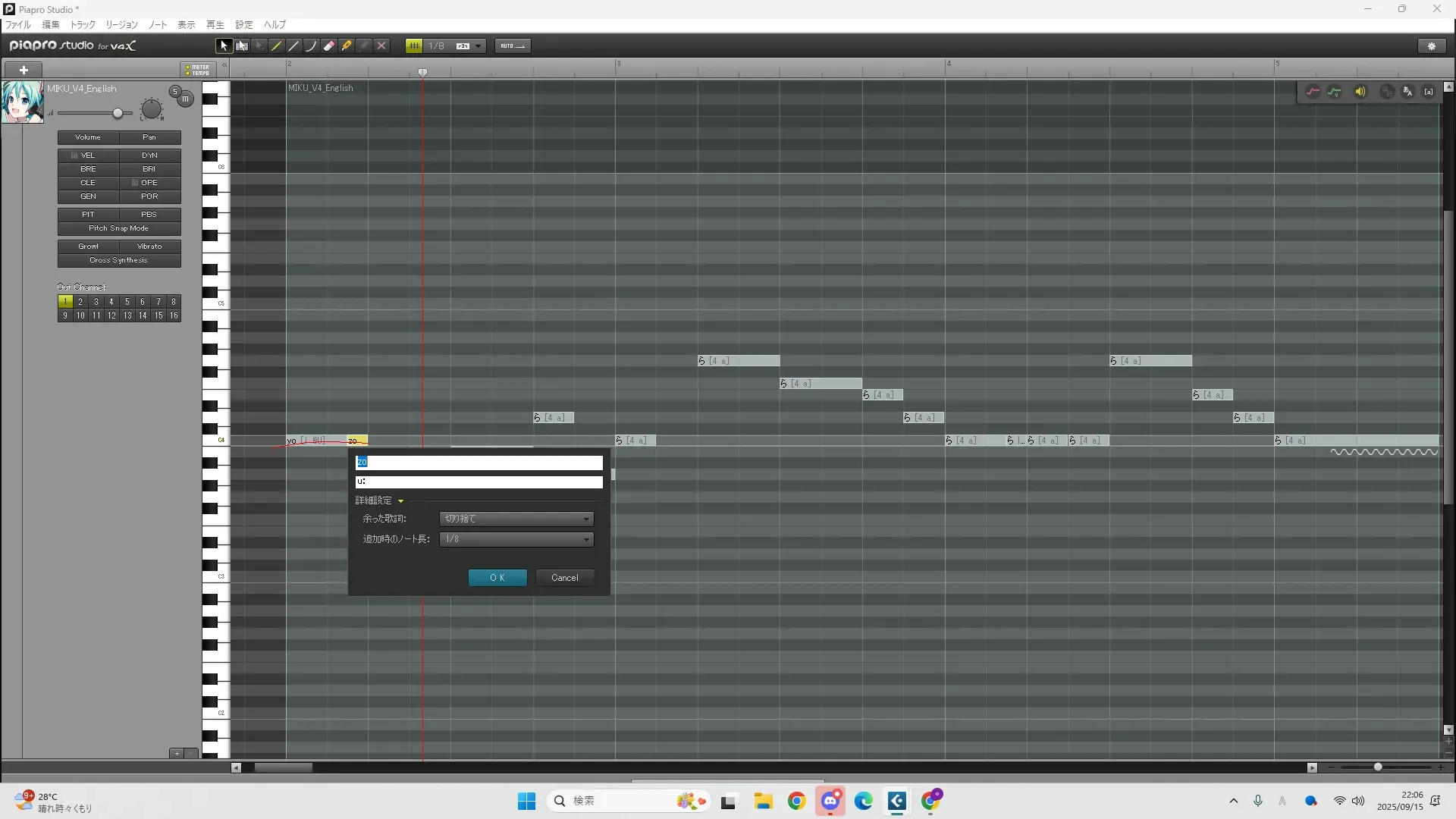
Task: Toggle the track mute m button
Action: [x=186, y=99]
